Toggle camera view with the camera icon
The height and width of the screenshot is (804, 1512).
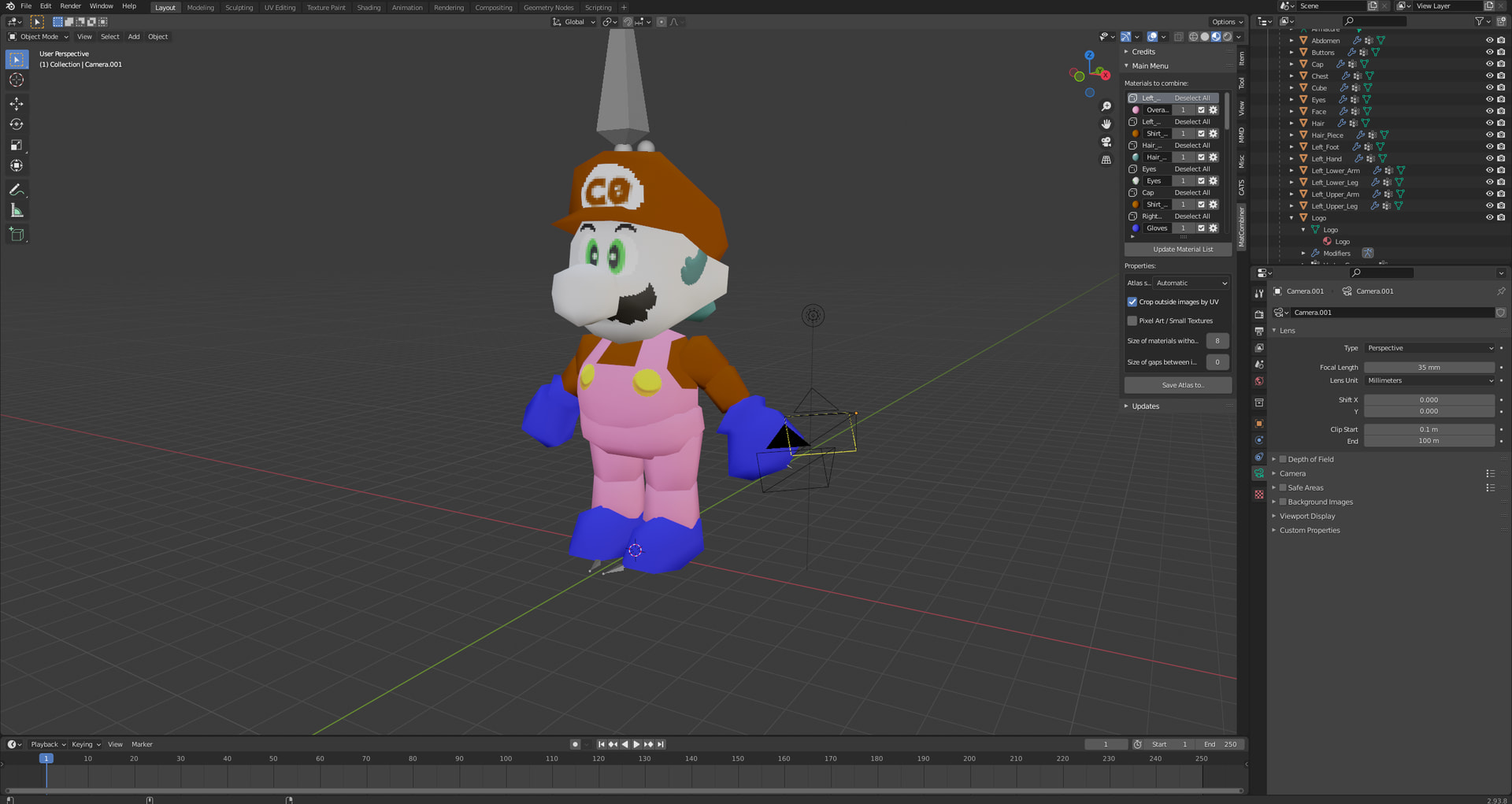coord(1106,142)
